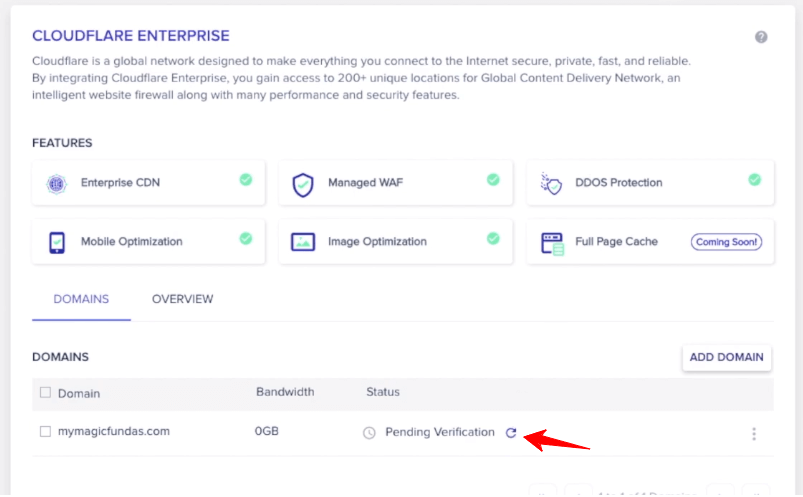803x497 pixels.
Task: Click the Bandwidth column header
Action: (x=285, y=392)
